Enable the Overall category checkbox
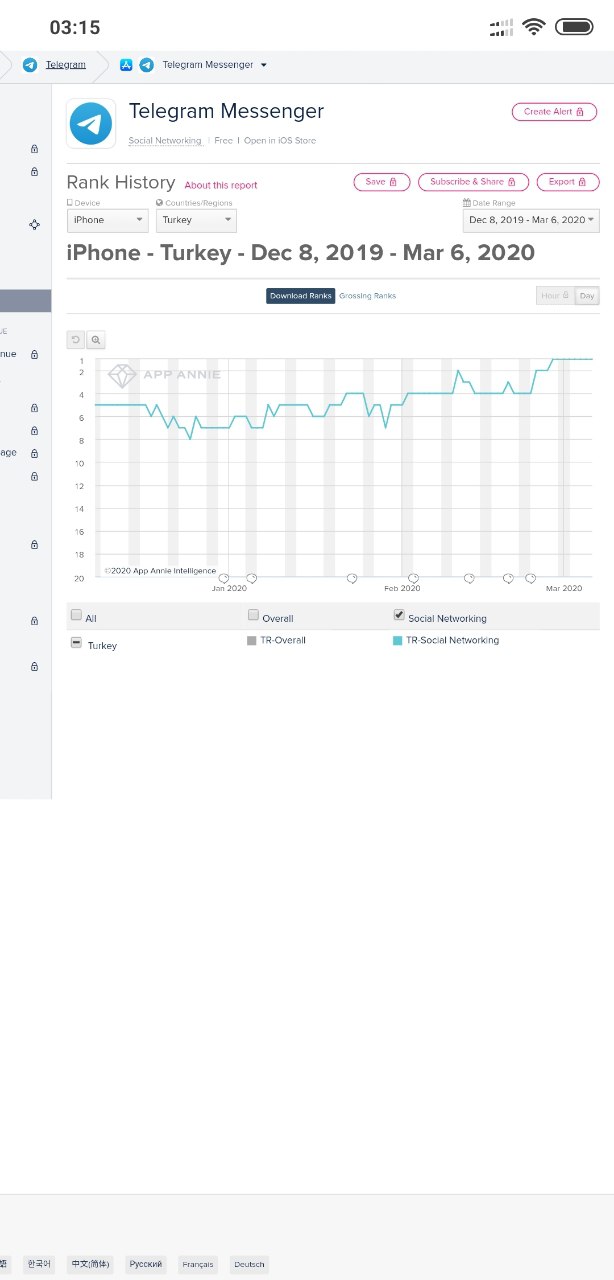Image resolution: width=614 pixels, height=1280 pixels. click(253, 615)
